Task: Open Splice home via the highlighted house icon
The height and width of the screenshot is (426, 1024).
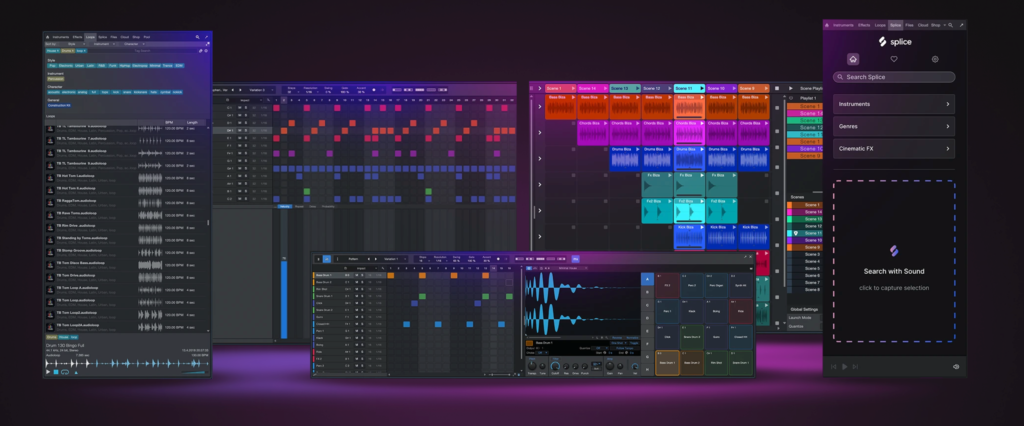Action: click(853, 59)
